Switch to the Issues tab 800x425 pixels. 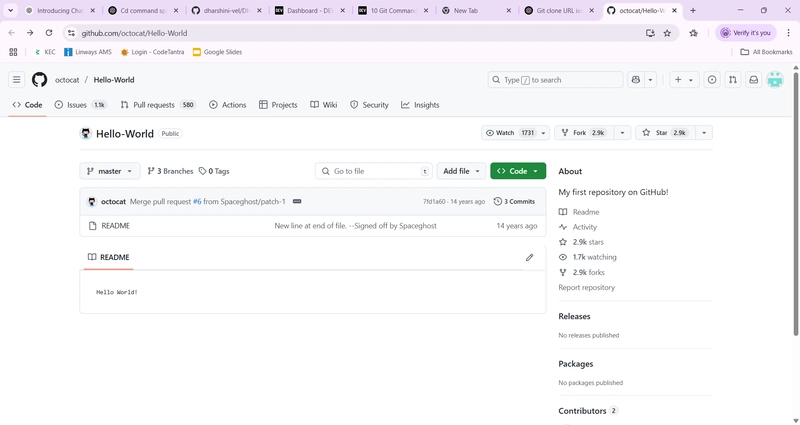pos(80,105)
